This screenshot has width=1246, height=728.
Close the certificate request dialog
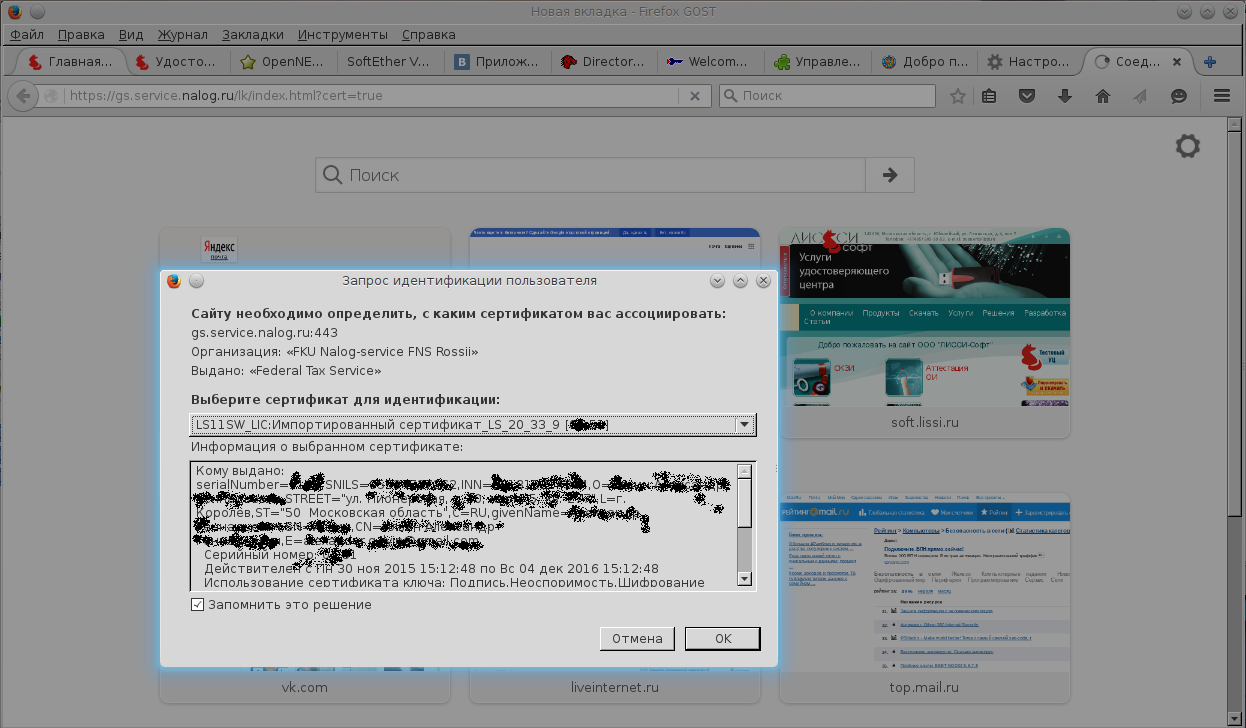click(763, 281)
